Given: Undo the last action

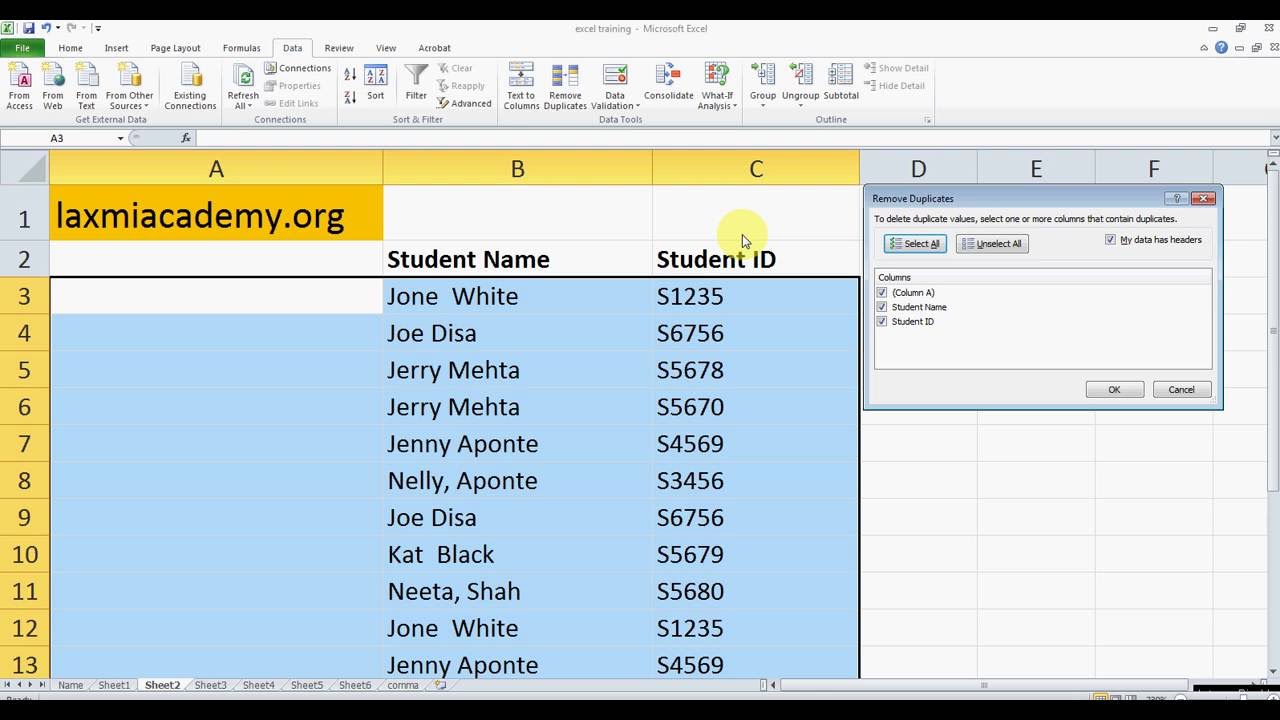Looking at the screenshot, I should (46, 28).
